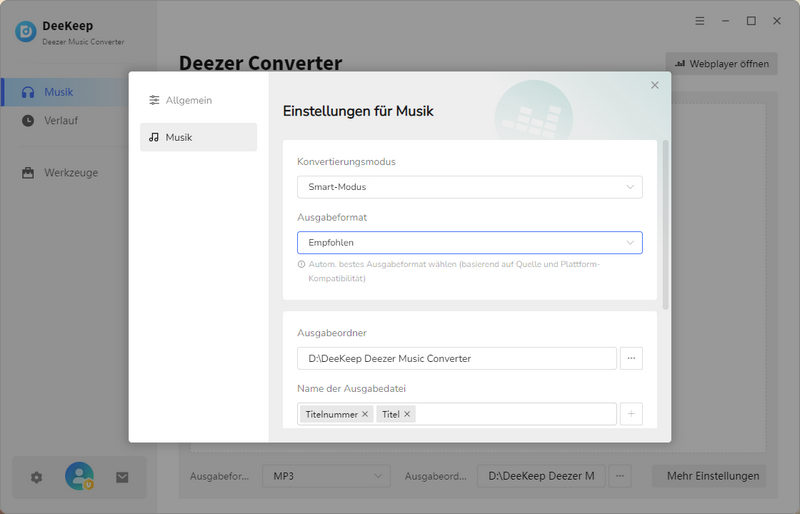
Task: Add a filename tag with plus button
Action: pos(631,414)
